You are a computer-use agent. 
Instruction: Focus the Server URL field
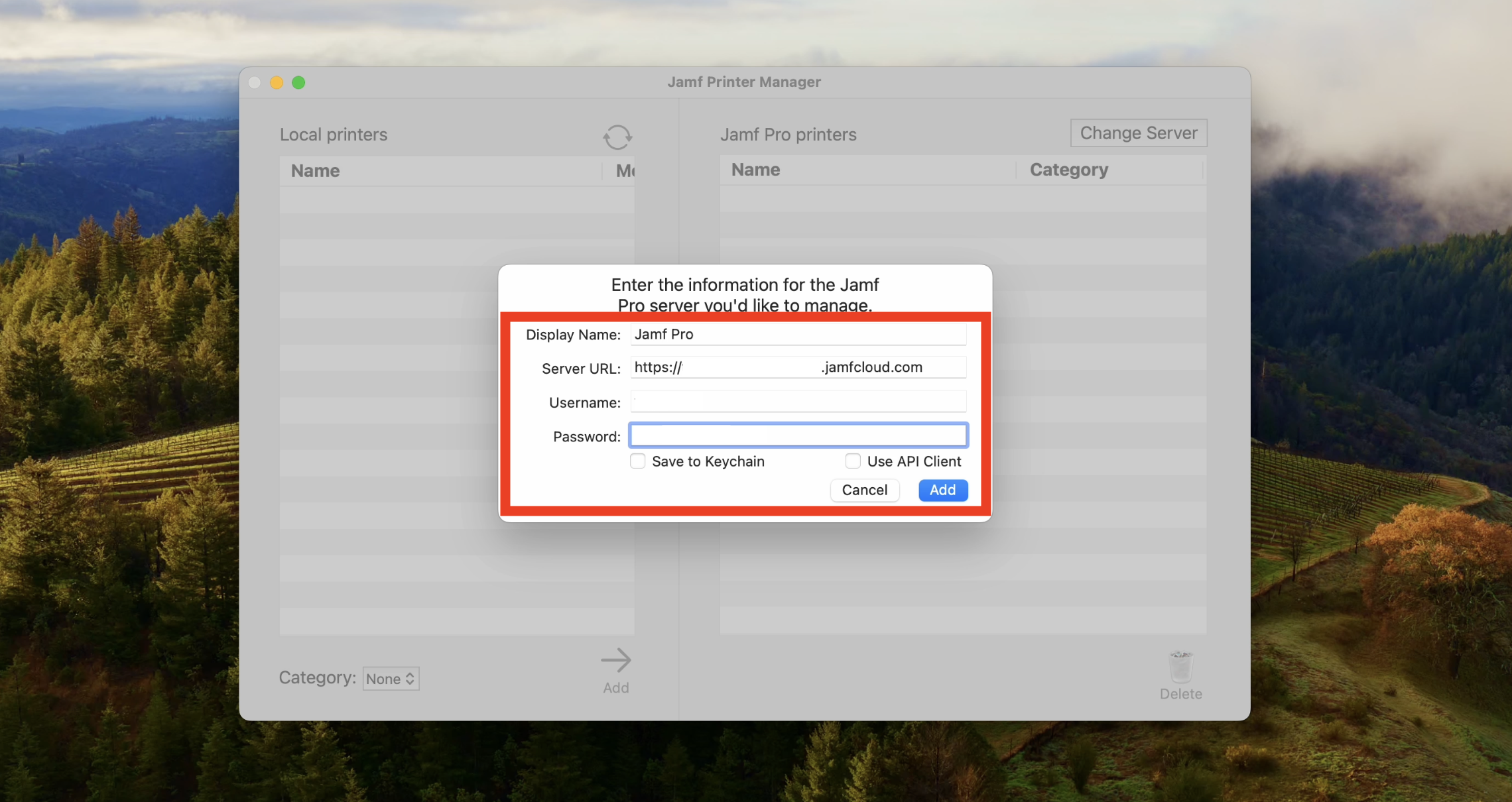click(798, 367)
